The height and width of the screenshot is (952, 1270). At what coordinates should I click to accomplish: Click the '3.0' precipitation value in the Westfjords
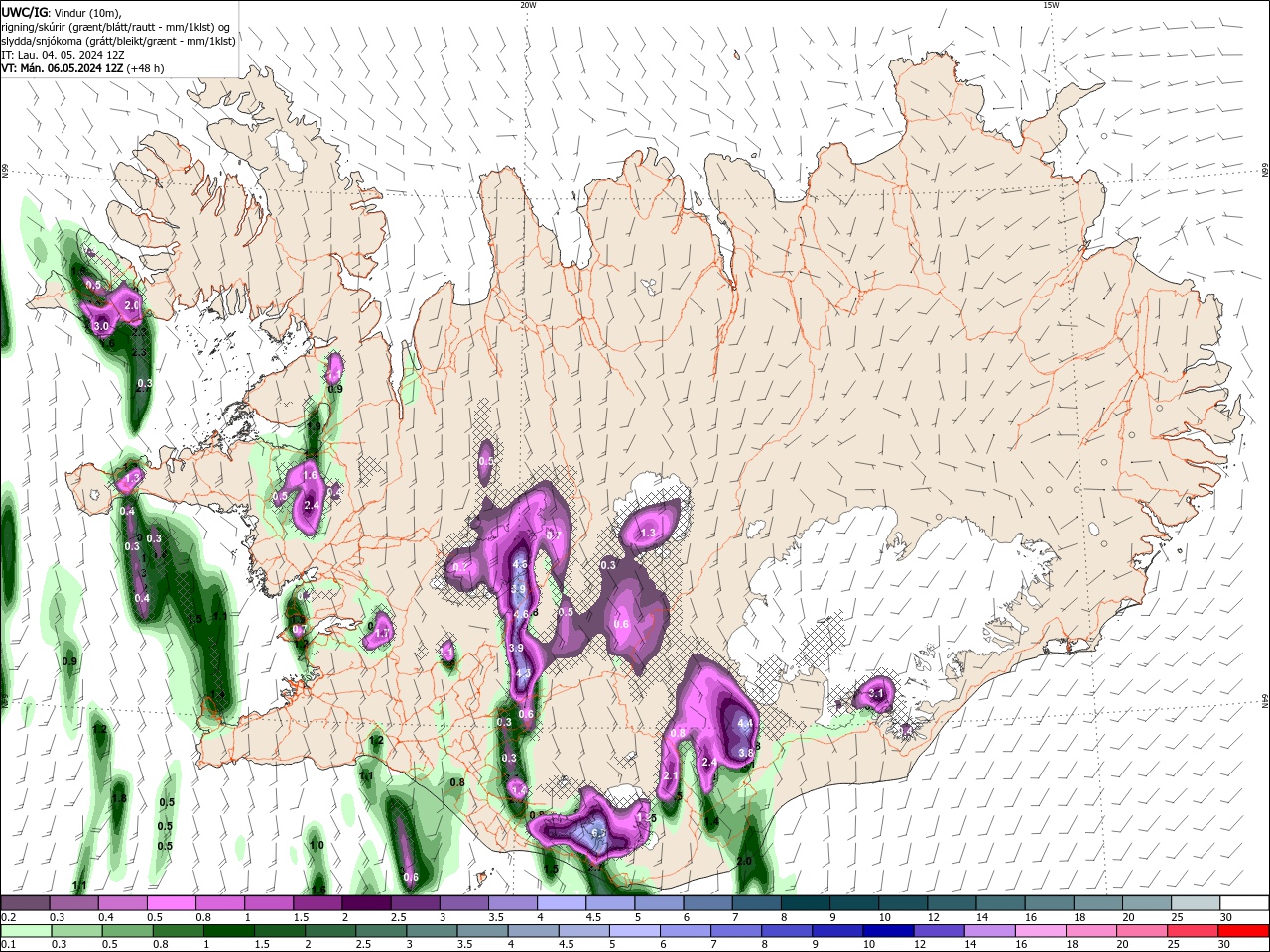pos(100,326)
